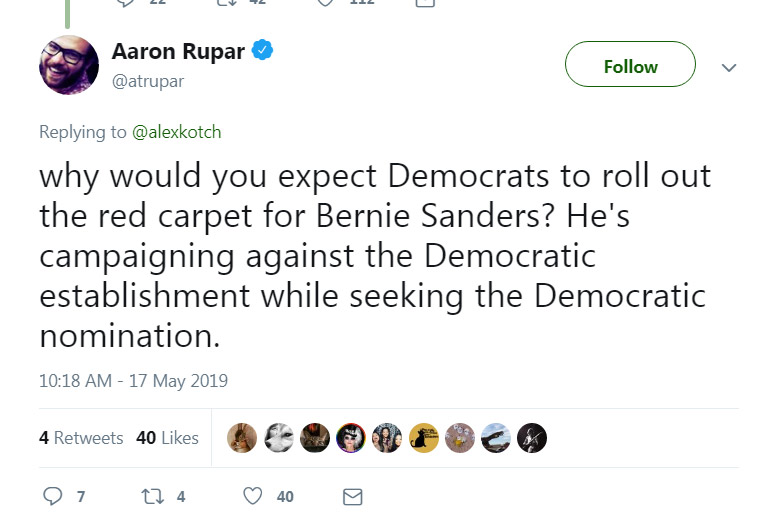Send tweet via Direct Message envelope icon
This screenshot has height=520, width=774.
click(352, 496)
